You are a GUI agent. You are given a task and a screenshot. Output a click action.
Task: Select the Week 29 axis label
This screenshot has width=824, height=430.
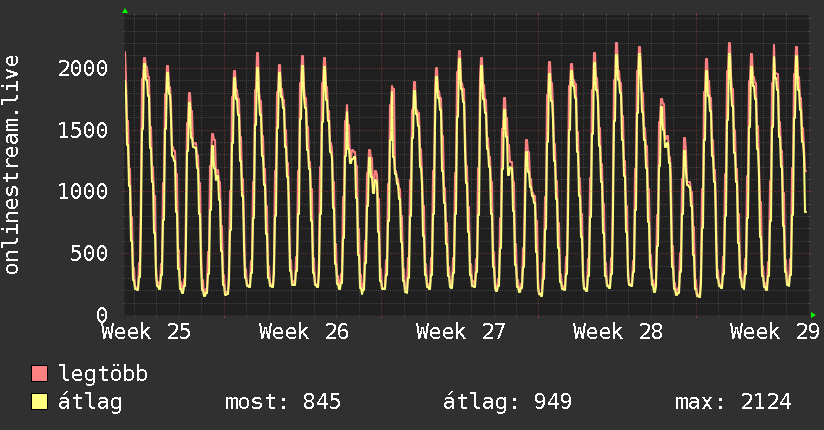pyautogui.click(x=775, y=332)
